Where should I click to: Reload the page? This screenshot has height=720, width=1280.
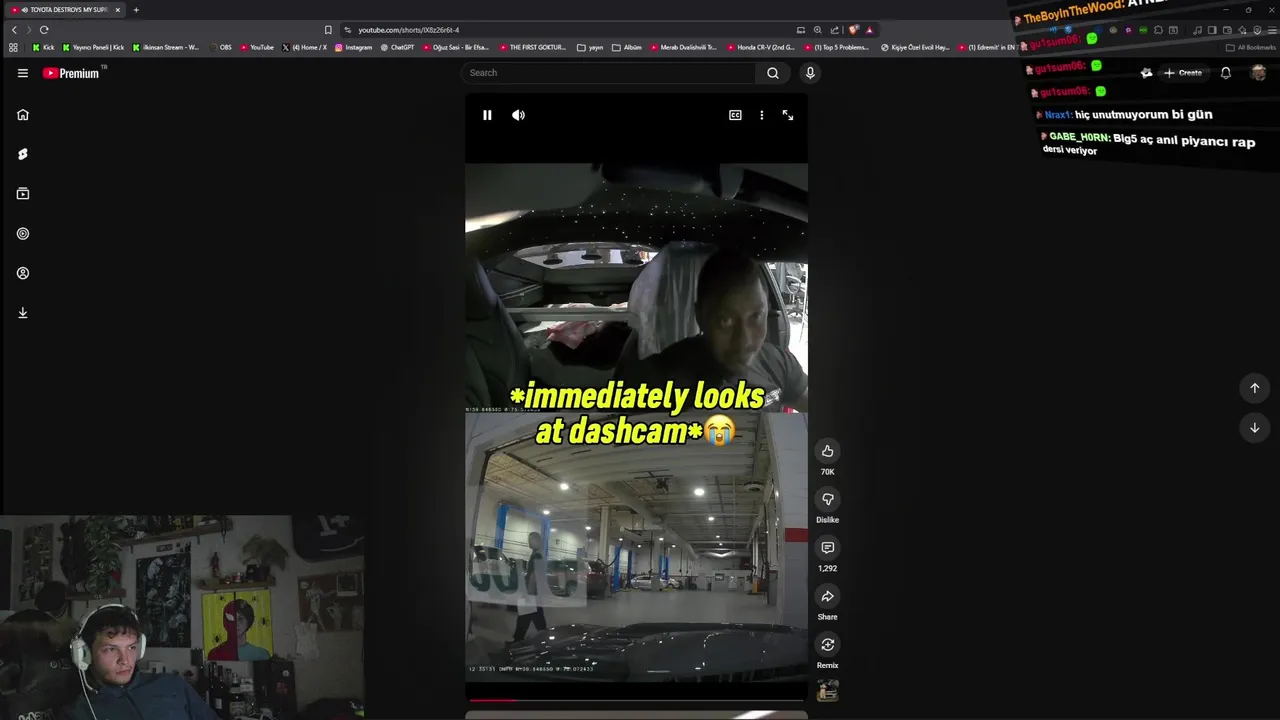(x=44, y=30)
